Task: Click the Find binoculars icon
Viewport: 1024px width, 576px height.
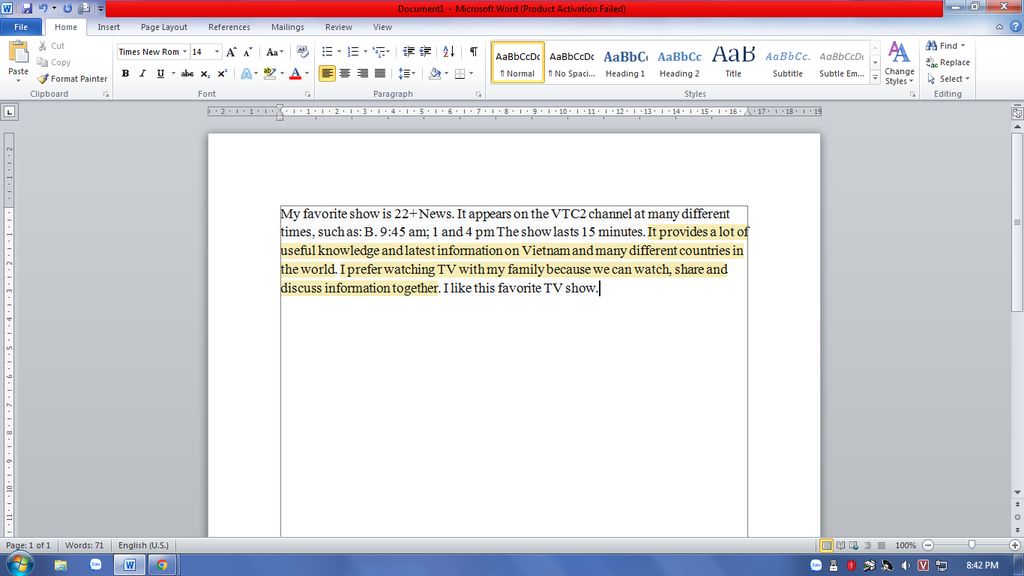Action: (932, 46)
